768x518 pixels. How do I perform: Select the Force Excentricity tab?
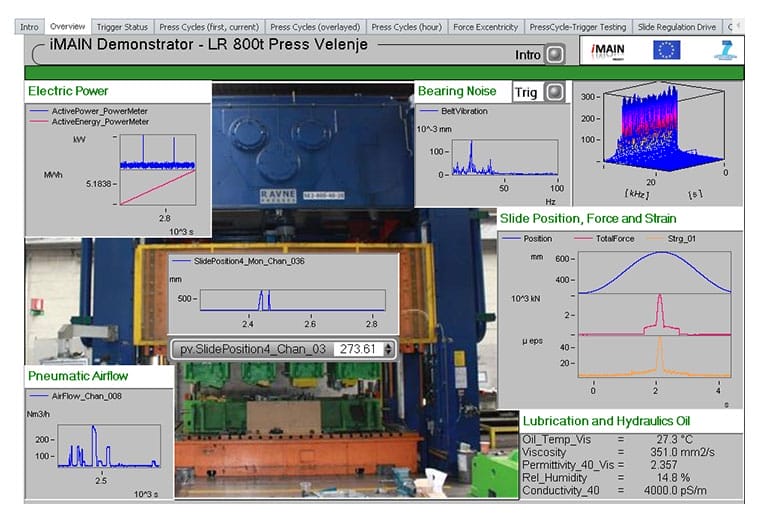point(485,27)
